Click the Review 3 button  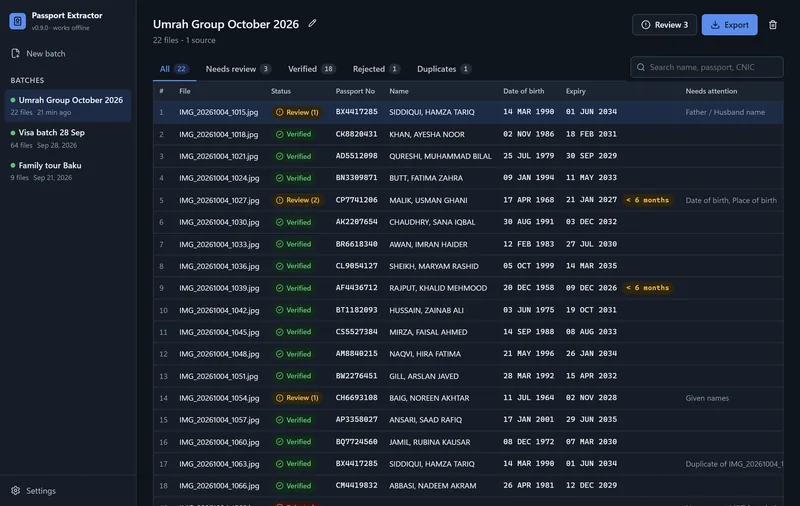(x=664, y=24)
